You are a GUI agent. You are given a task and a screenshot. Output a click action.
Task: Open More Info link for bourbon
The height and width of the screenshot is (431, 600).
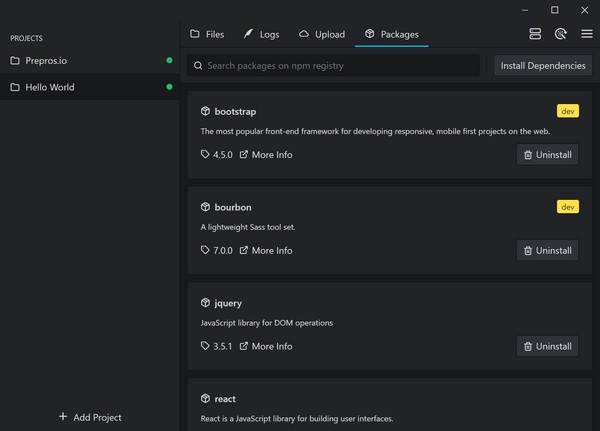pos(266,251)
